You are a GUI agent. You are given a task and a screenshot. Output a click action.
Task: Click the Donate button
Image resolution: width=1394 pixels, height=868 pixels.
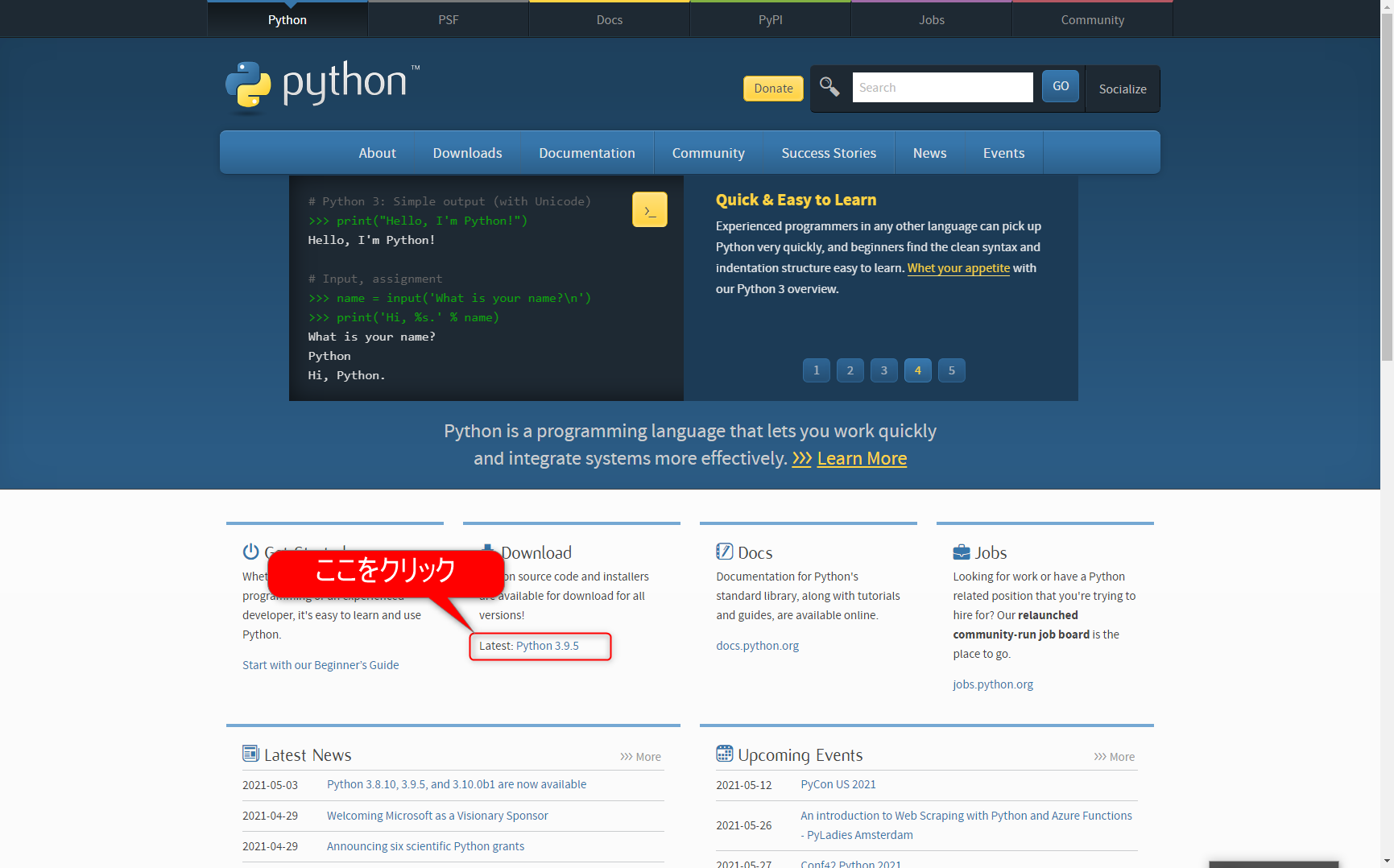click(x=772, y=89)
